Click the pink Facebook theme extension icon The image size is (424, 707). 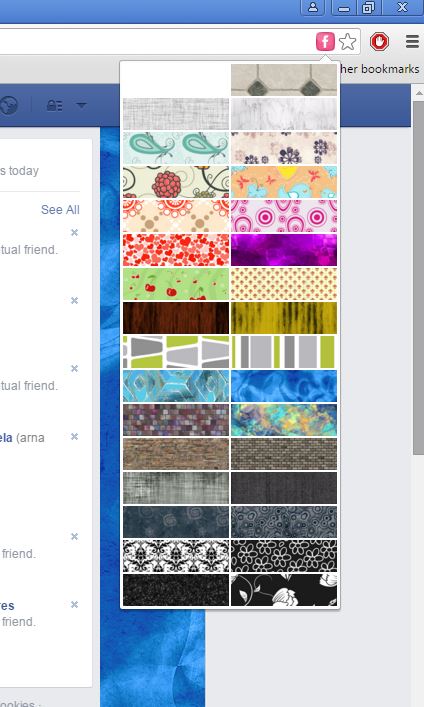point(325,42)
